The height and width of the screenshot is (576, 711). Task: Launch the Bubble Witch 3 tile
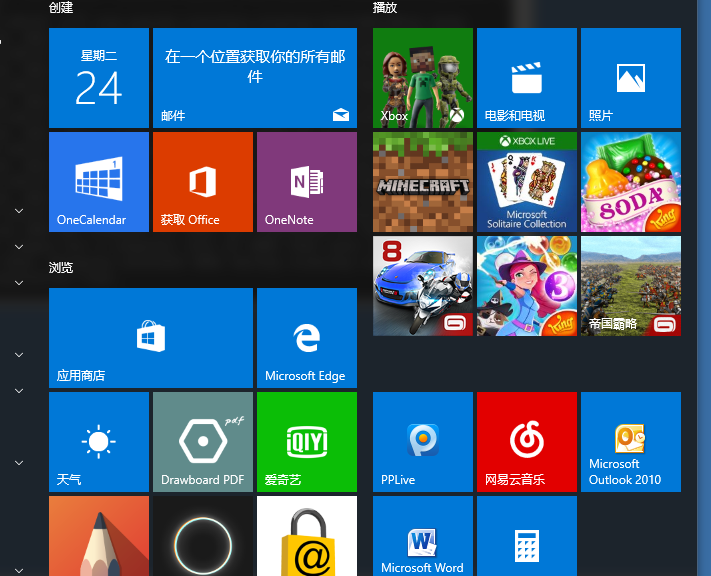coord(527,286)
